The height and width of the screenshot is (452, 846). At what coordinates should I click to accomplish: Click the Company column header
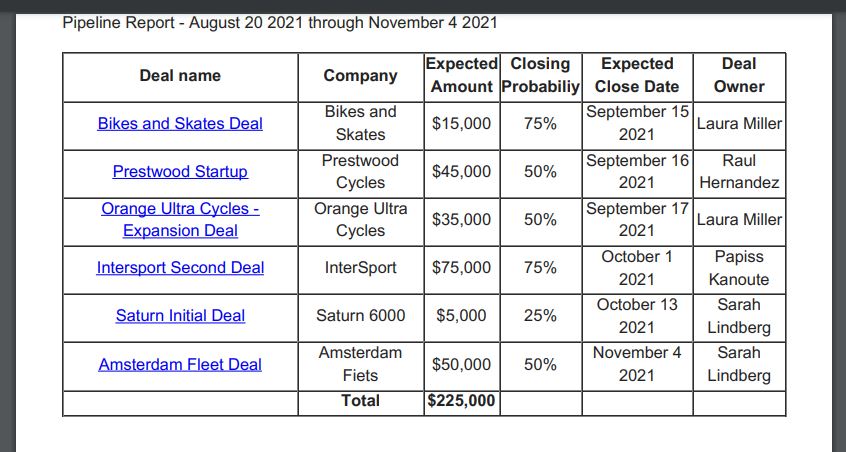360,76
